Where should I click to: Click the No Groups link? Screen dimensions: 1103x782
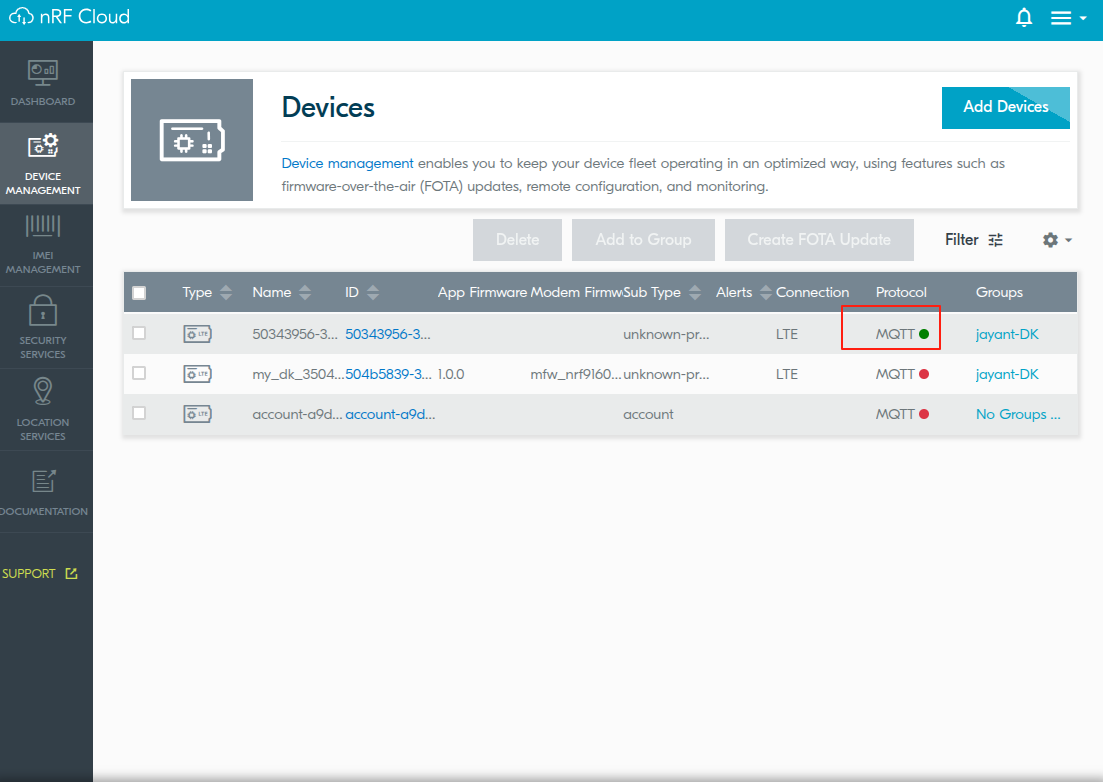coord(1018,414)
